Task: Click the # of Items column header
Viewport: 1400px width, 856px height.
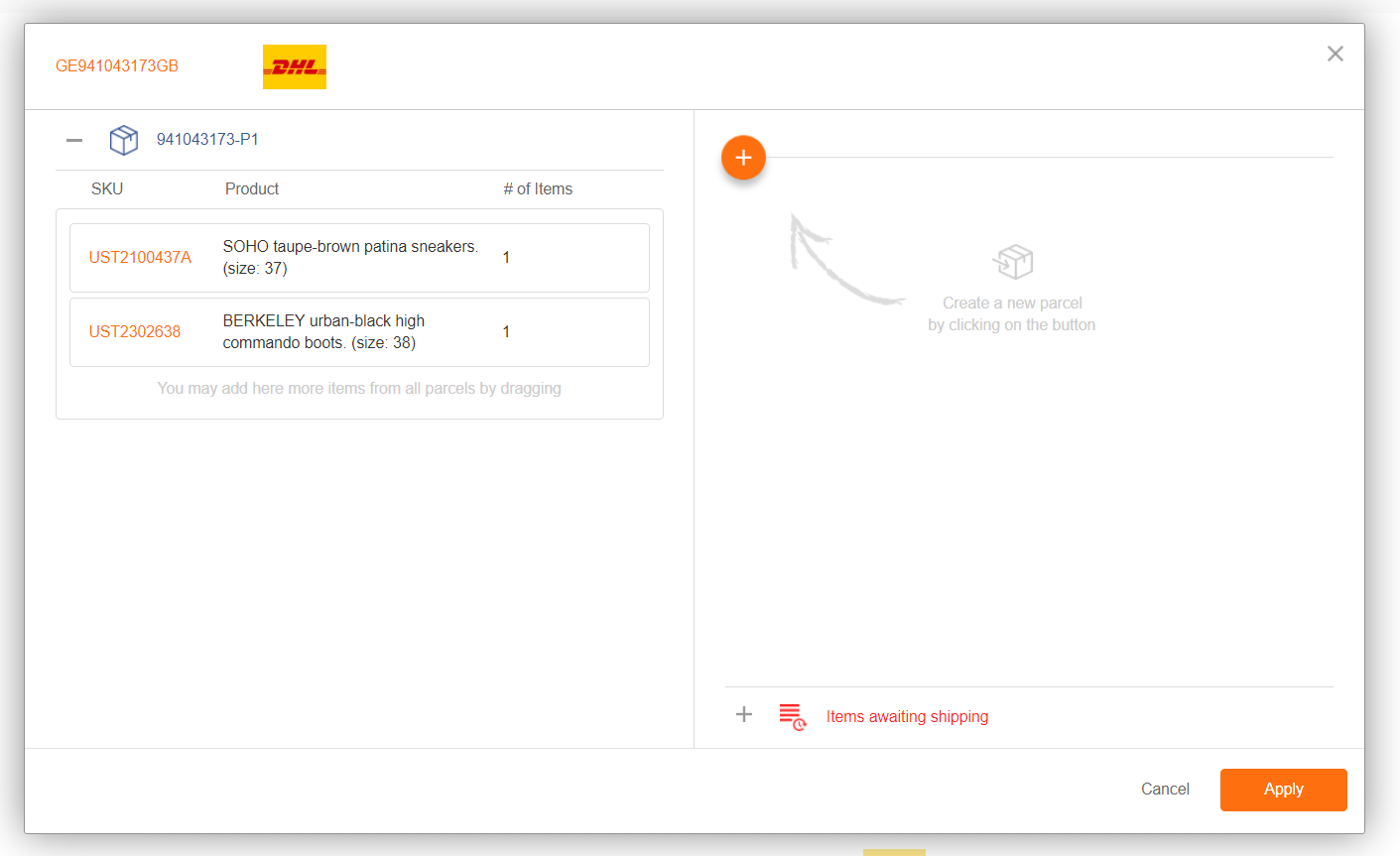Action: [538, 189]
